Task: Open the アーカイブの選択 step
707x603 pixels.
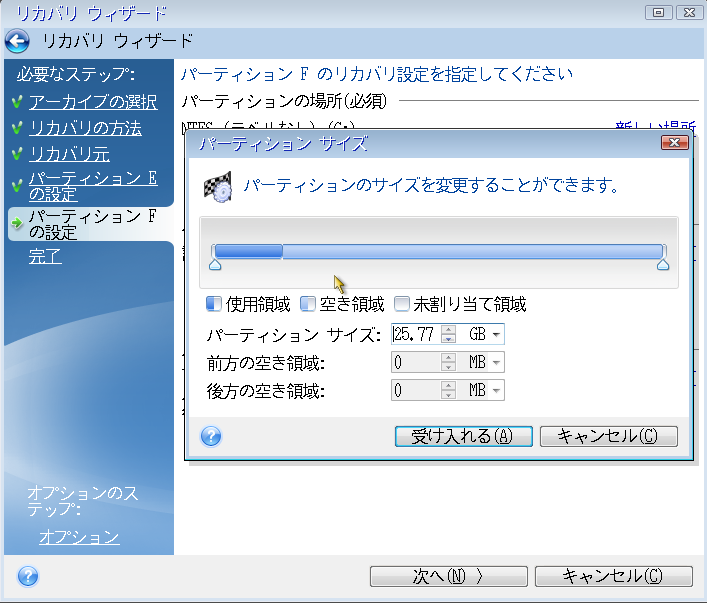Action: pyautogui.click(x=92, y=102)
